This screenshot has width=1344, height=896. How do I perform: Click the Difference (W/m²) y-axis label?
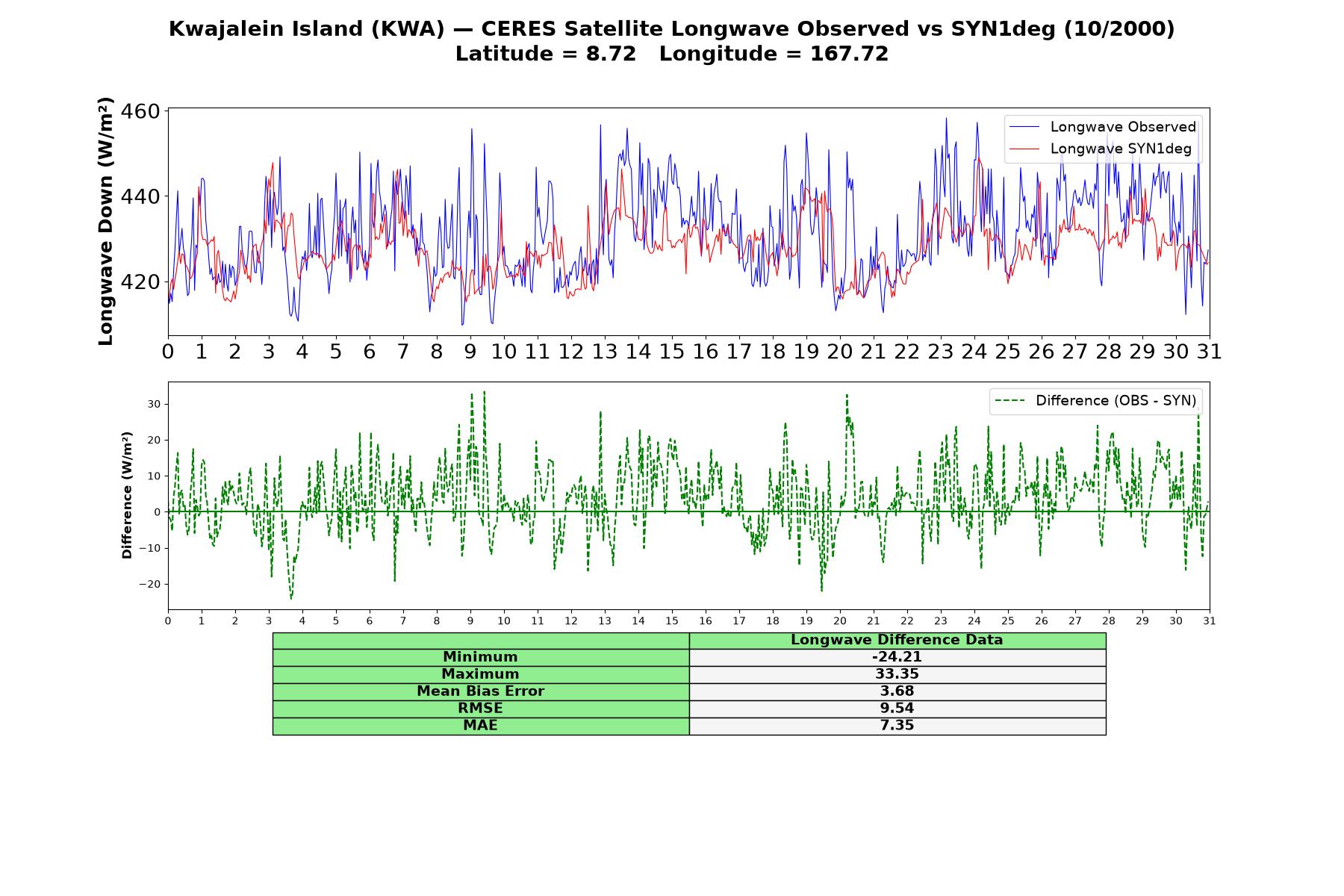tap(127, 495)
